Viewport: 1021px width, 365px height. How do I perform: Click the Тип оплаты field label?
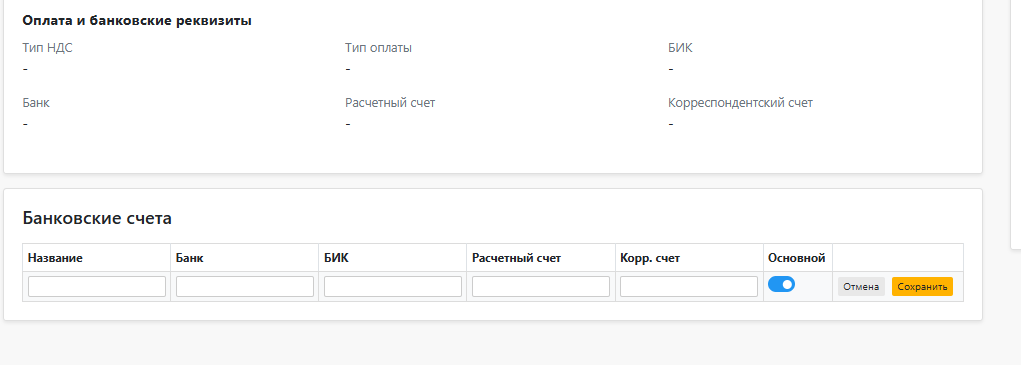[x=378, y=47]
